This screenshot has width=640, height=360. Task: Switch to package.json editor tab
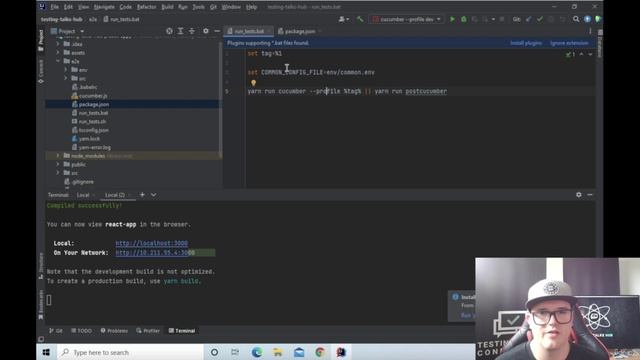click(299, 31)
